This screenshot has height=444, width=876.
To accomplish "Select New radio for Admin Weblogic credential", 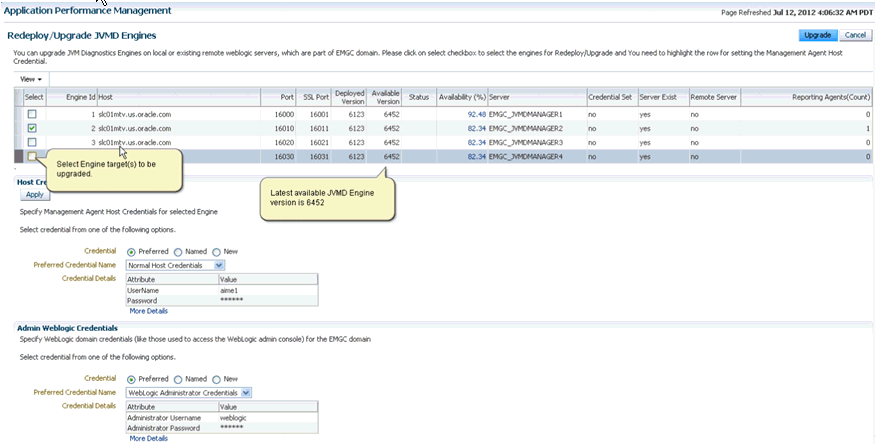I will tap(216, 379).
